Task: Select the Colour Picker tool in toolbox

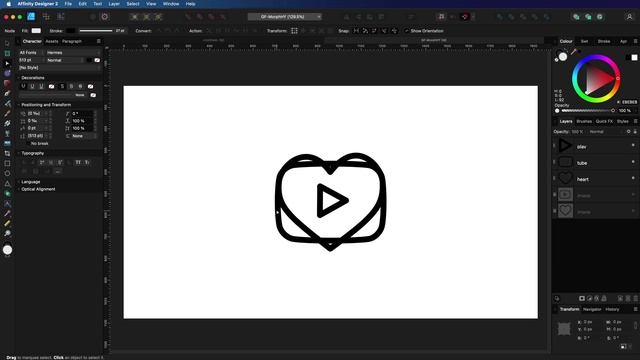Action: point(7,213)
